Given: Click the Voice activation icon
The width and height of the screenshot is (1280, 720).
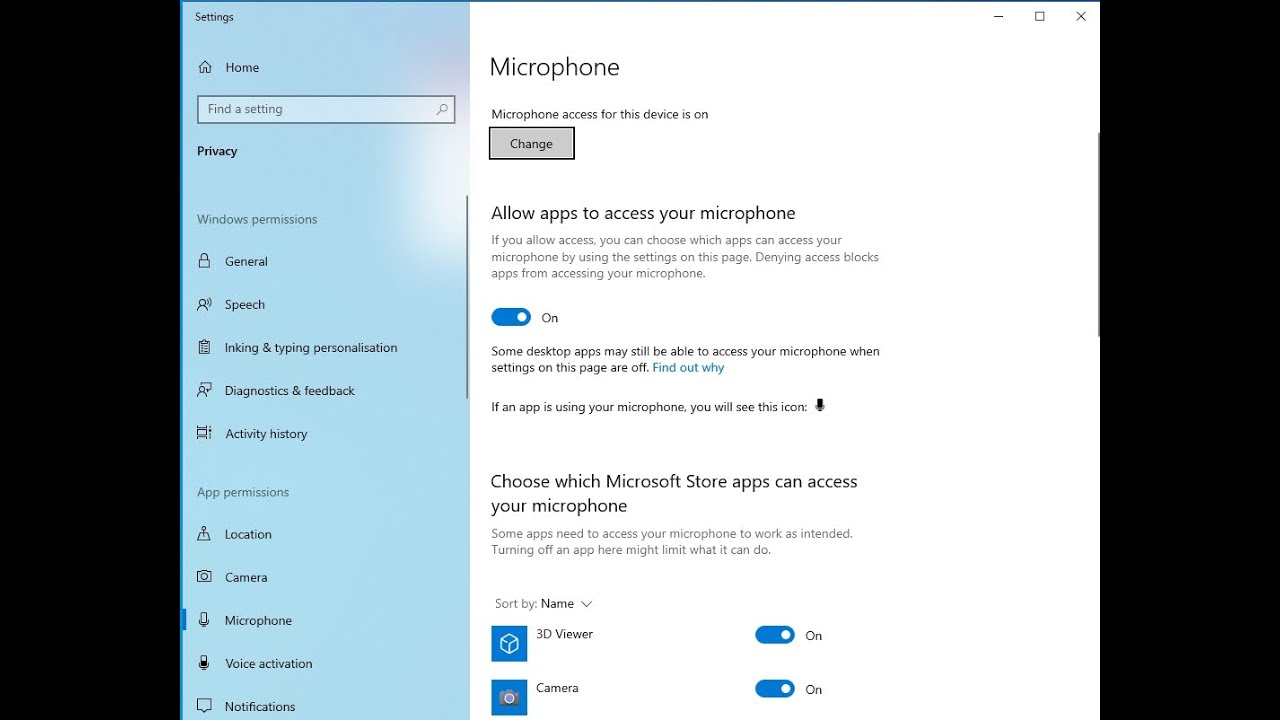Looking at the screenshot, I should pos(204,663).
